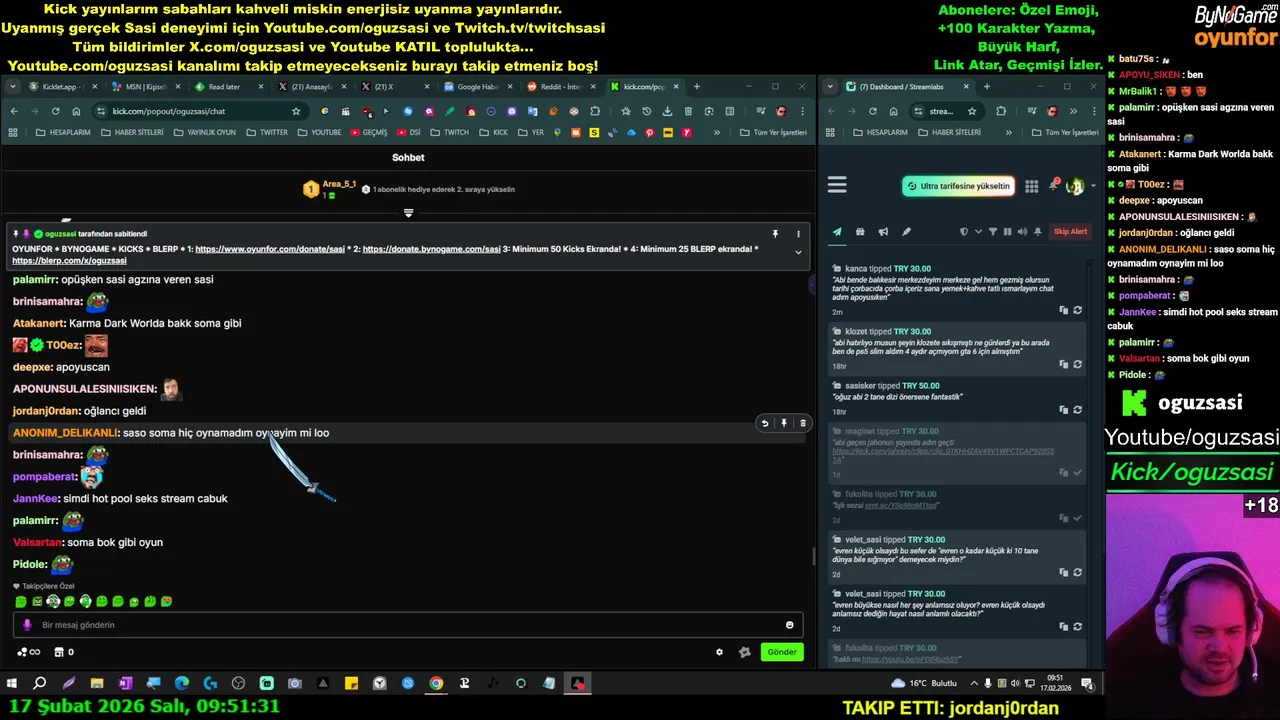Click into the Bir mesaj gönderin input
This screenshot has height=720, width=1280.
tap(408, 625)
